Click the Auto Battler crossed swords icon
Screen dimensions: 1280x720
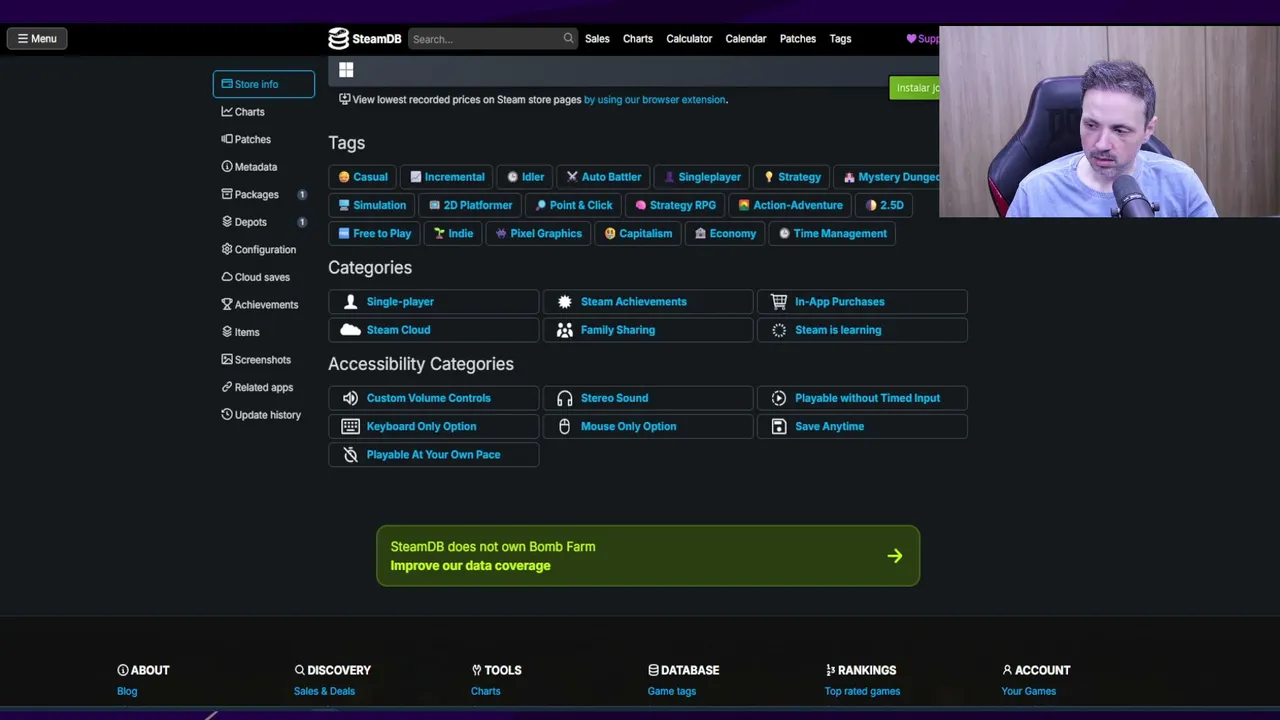tap(572, 177)
